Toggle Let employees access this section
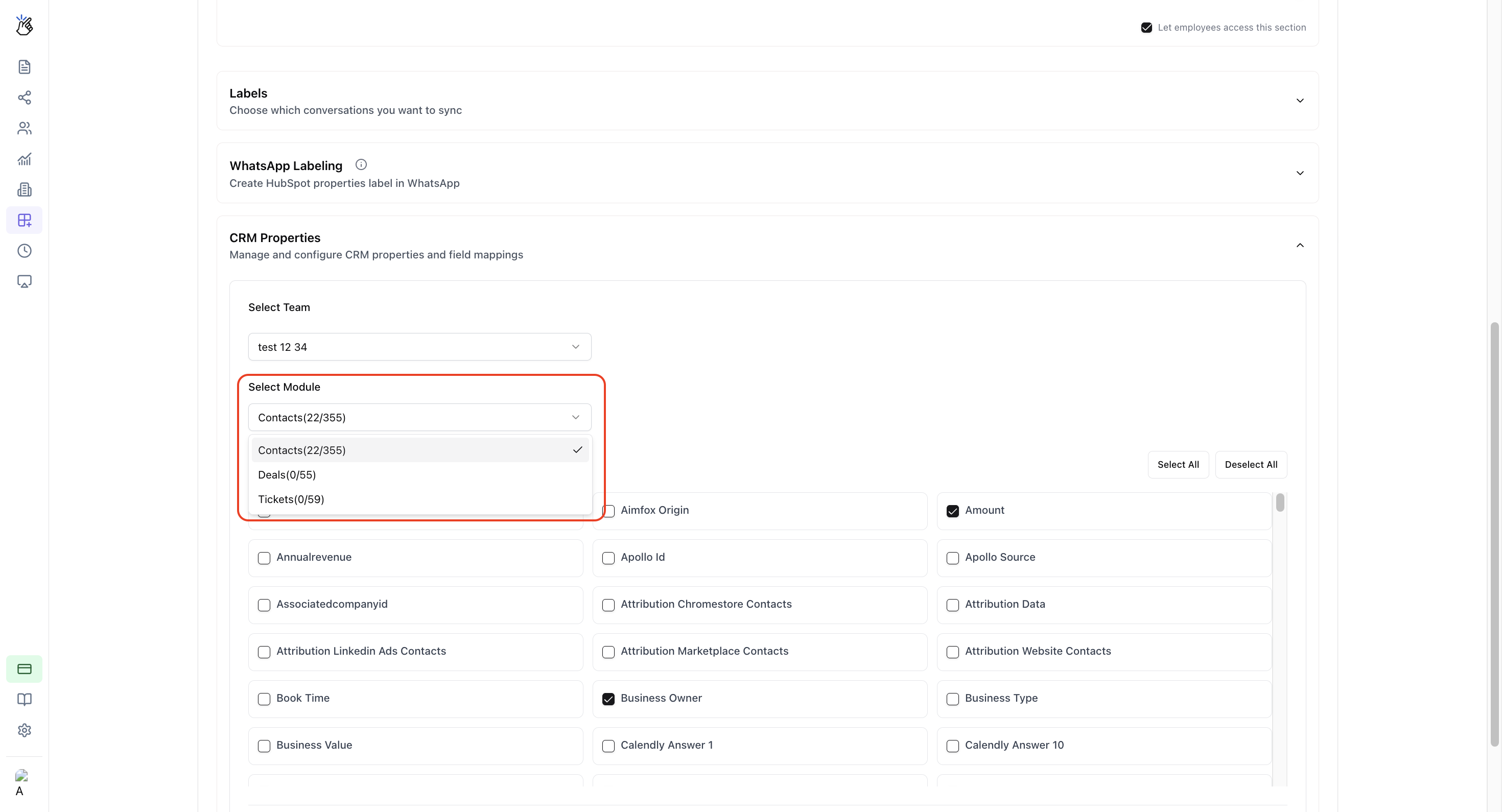The image size is (1502, 812). [1146, 28]
